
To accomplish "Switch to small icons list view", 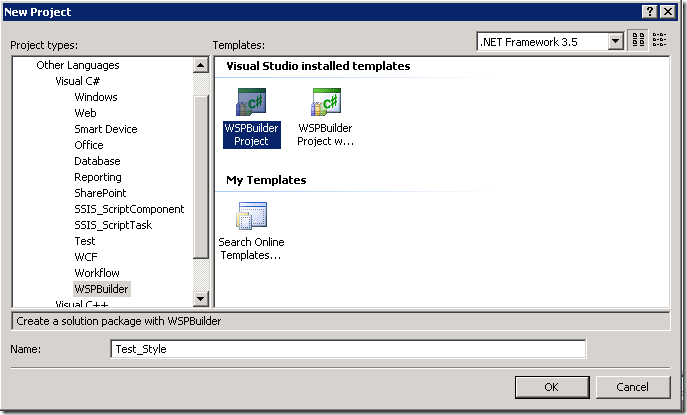I will [659, 40].
